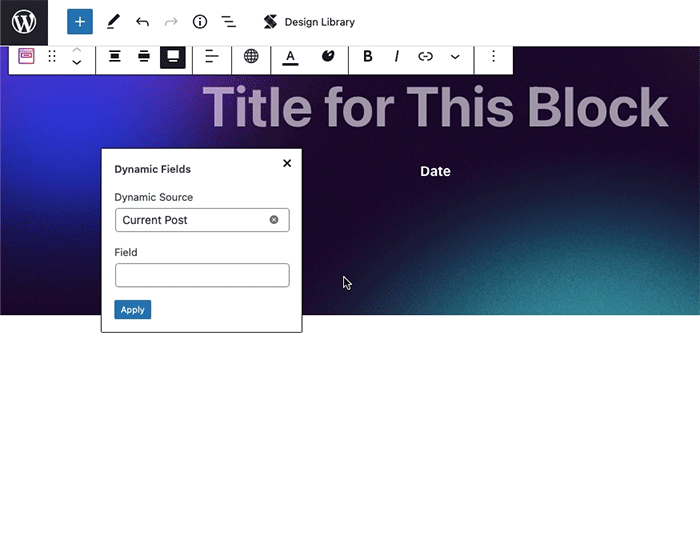Image resolution: width=700 pixels, height=540 pixels.
Task: Click the 'Field' label
Action: pyautogui.click(x=126, y=253)
